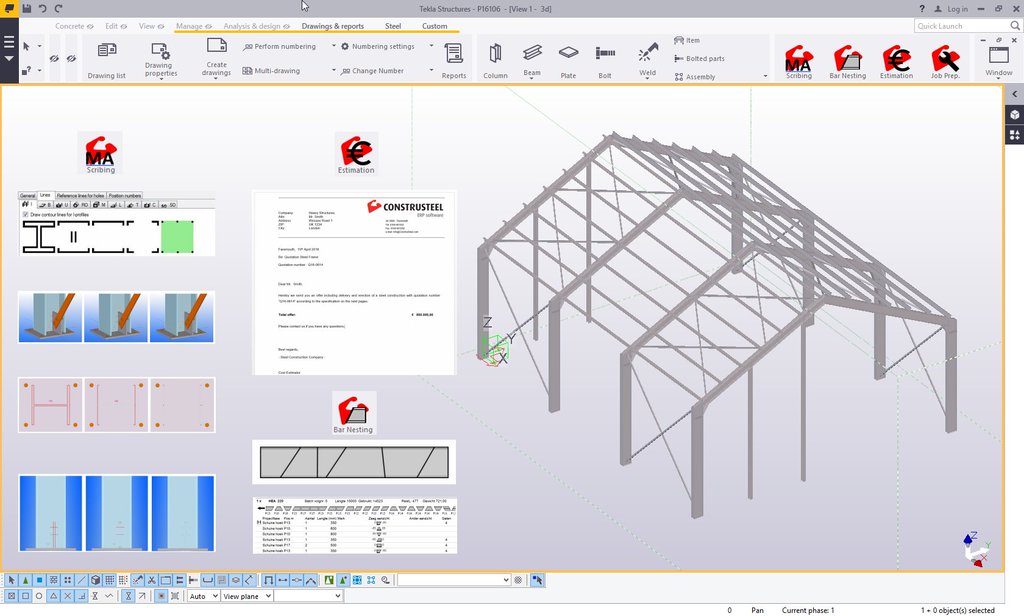
Task: Click the Construsteel quotation document image
Action: click(354, 282)
